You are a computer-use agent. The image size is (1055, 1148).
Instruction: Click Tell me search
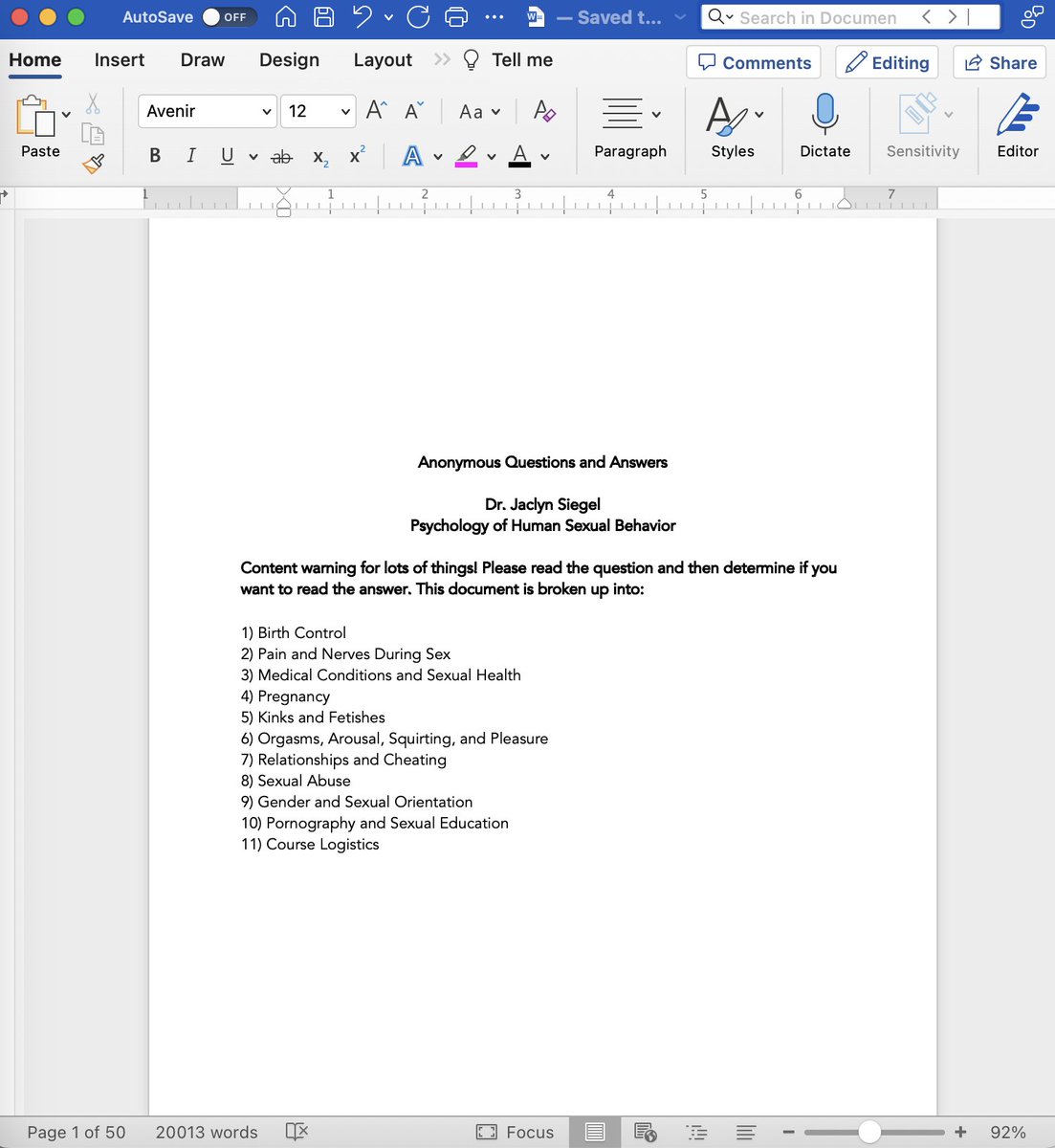click(508, 60)
